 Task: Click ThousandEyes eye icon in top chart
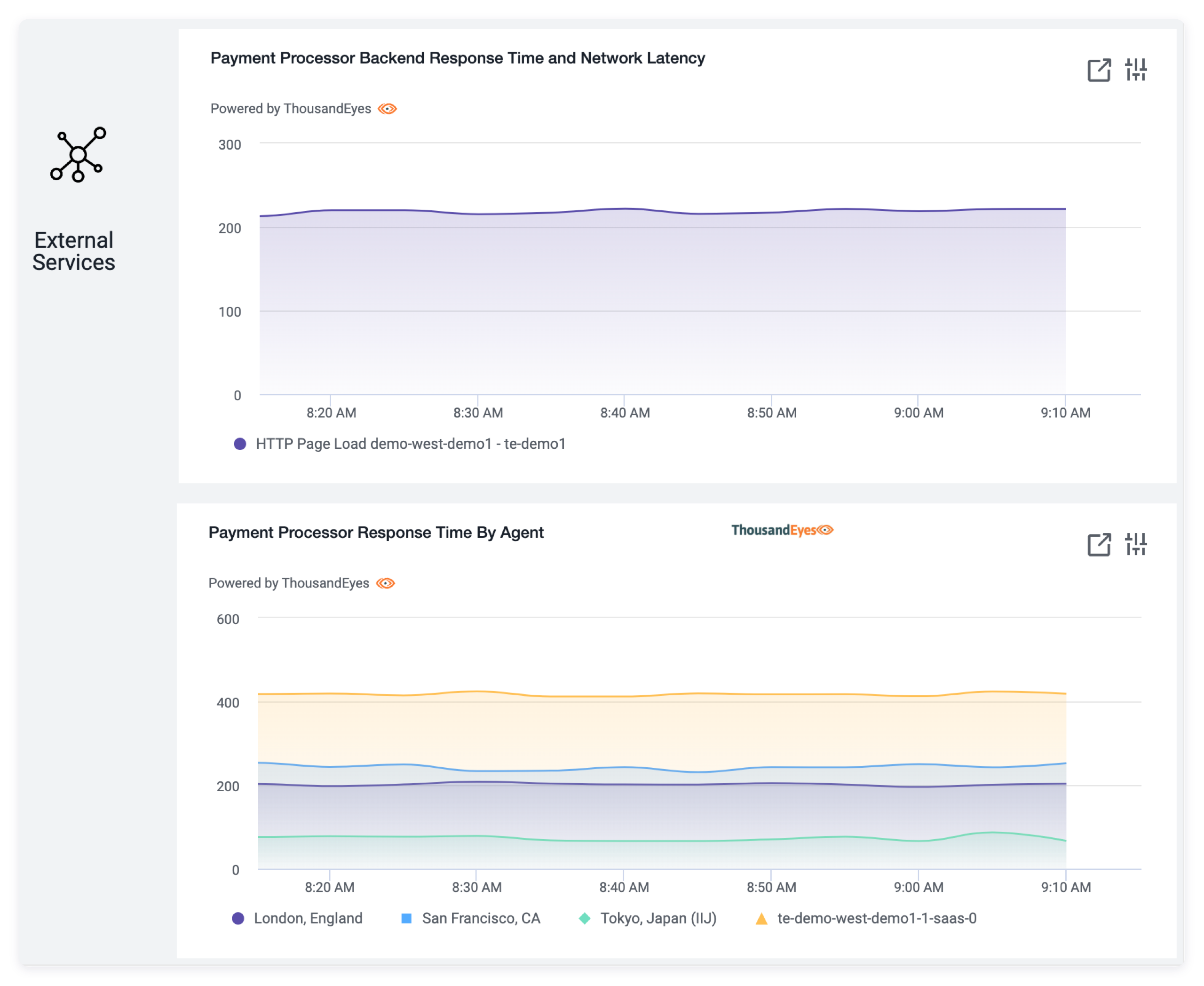[x=388, y=109]
